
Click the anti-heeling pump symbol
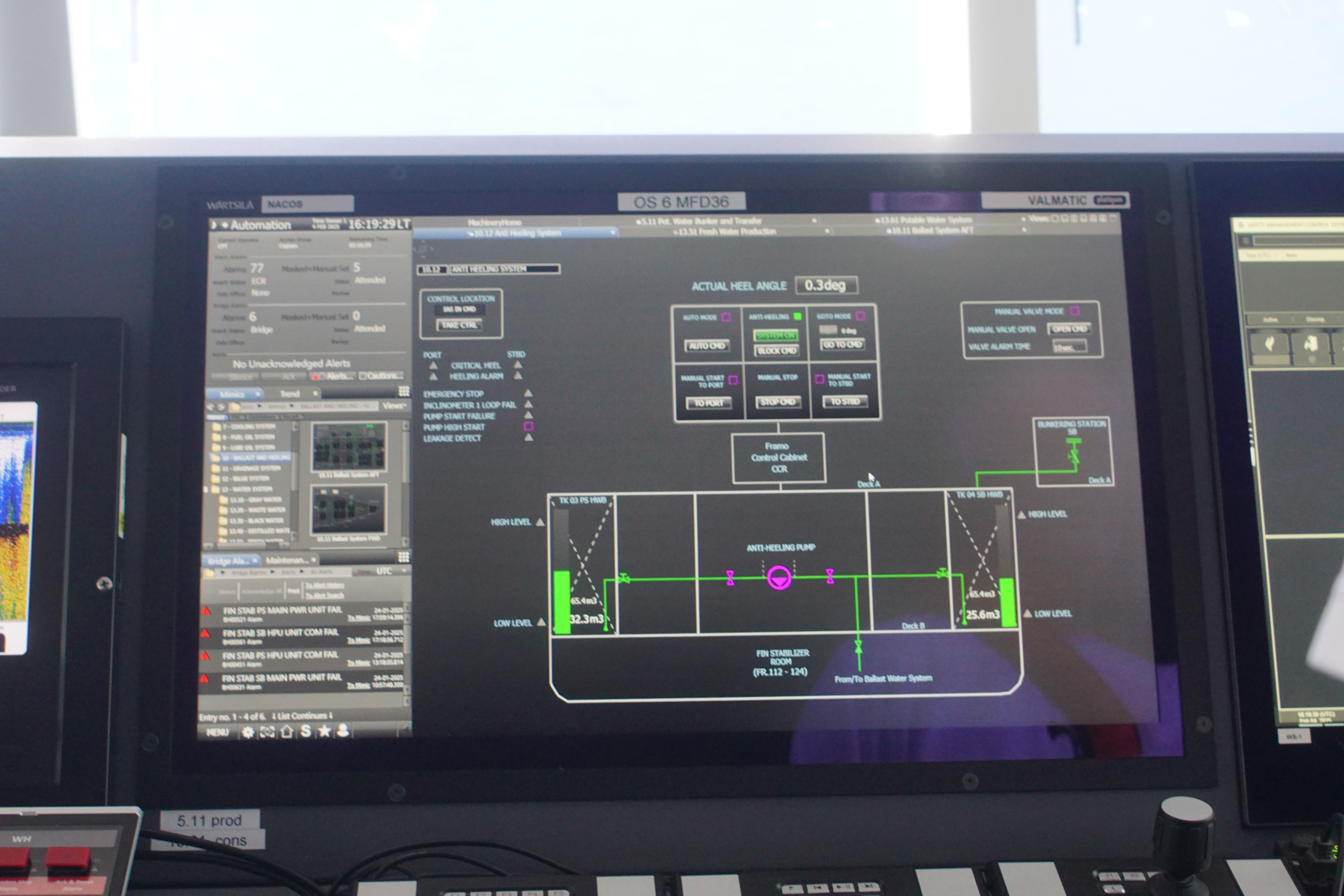coord(779,578)
